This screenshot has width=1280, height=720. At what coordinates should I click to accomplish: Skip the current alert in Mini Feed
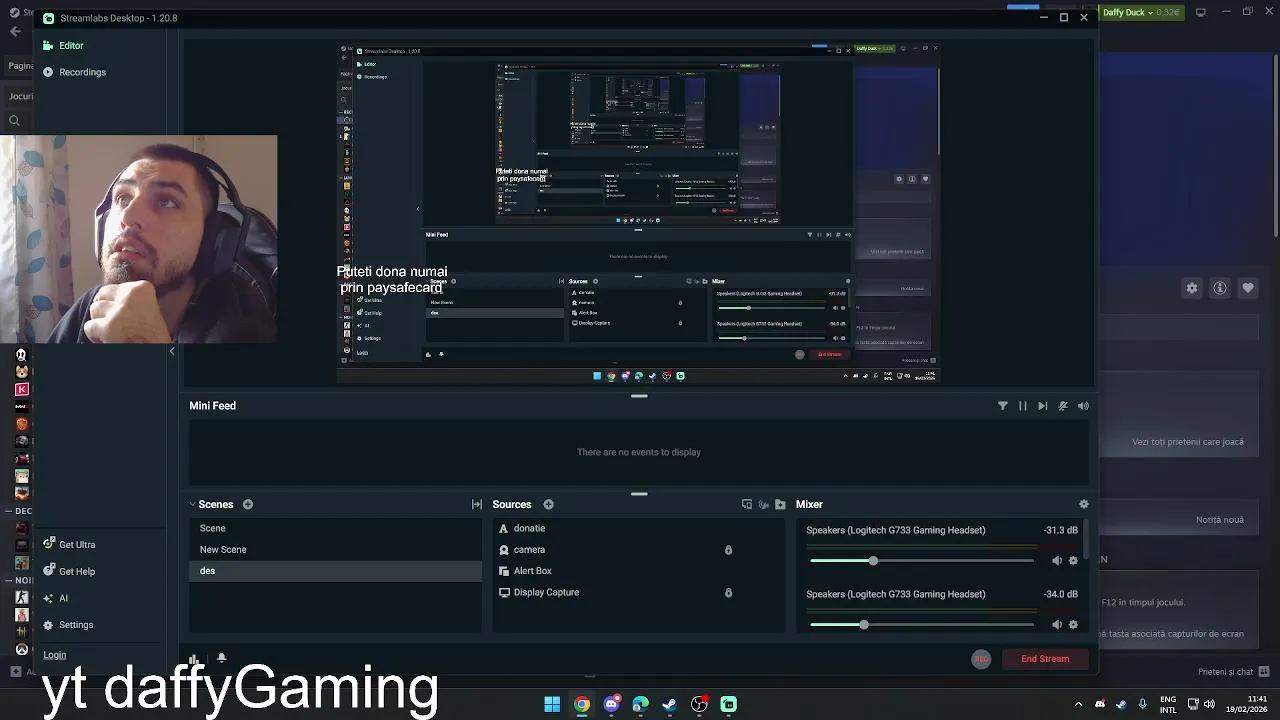(x=1042, y=406)
